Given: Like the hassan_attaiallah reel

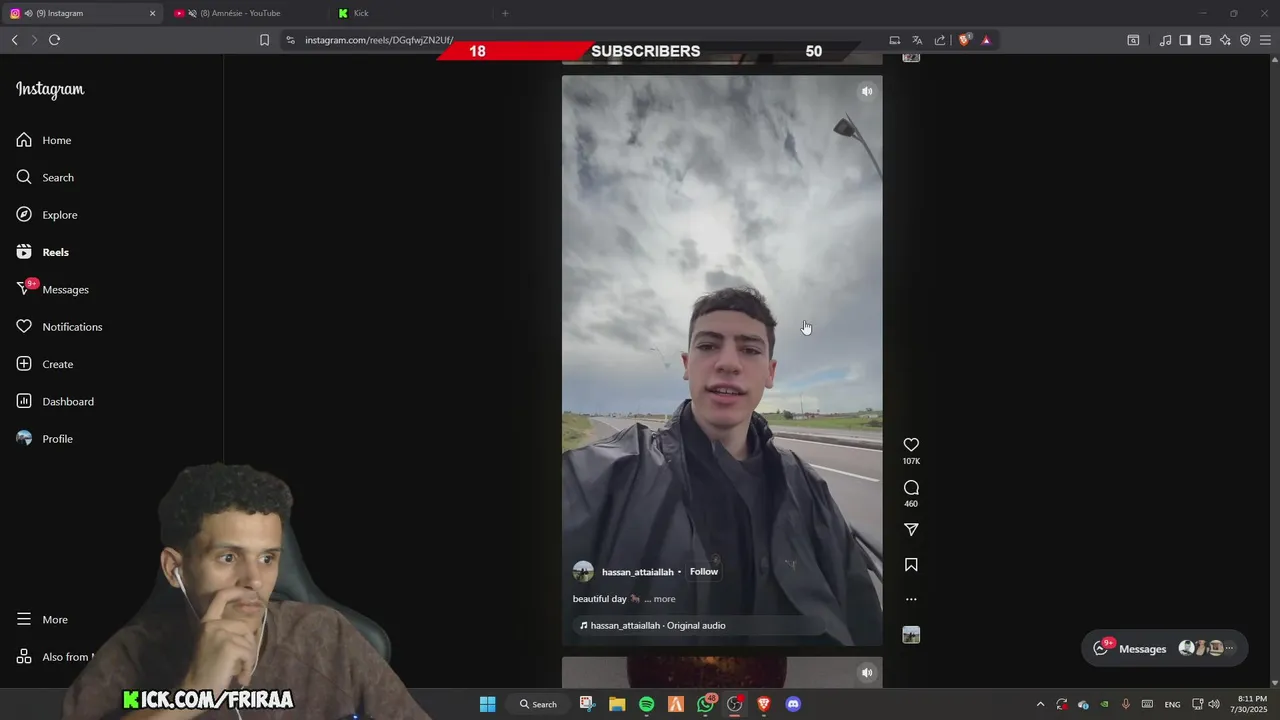Looking at the screenshot, I should click(x=911, y=445).
